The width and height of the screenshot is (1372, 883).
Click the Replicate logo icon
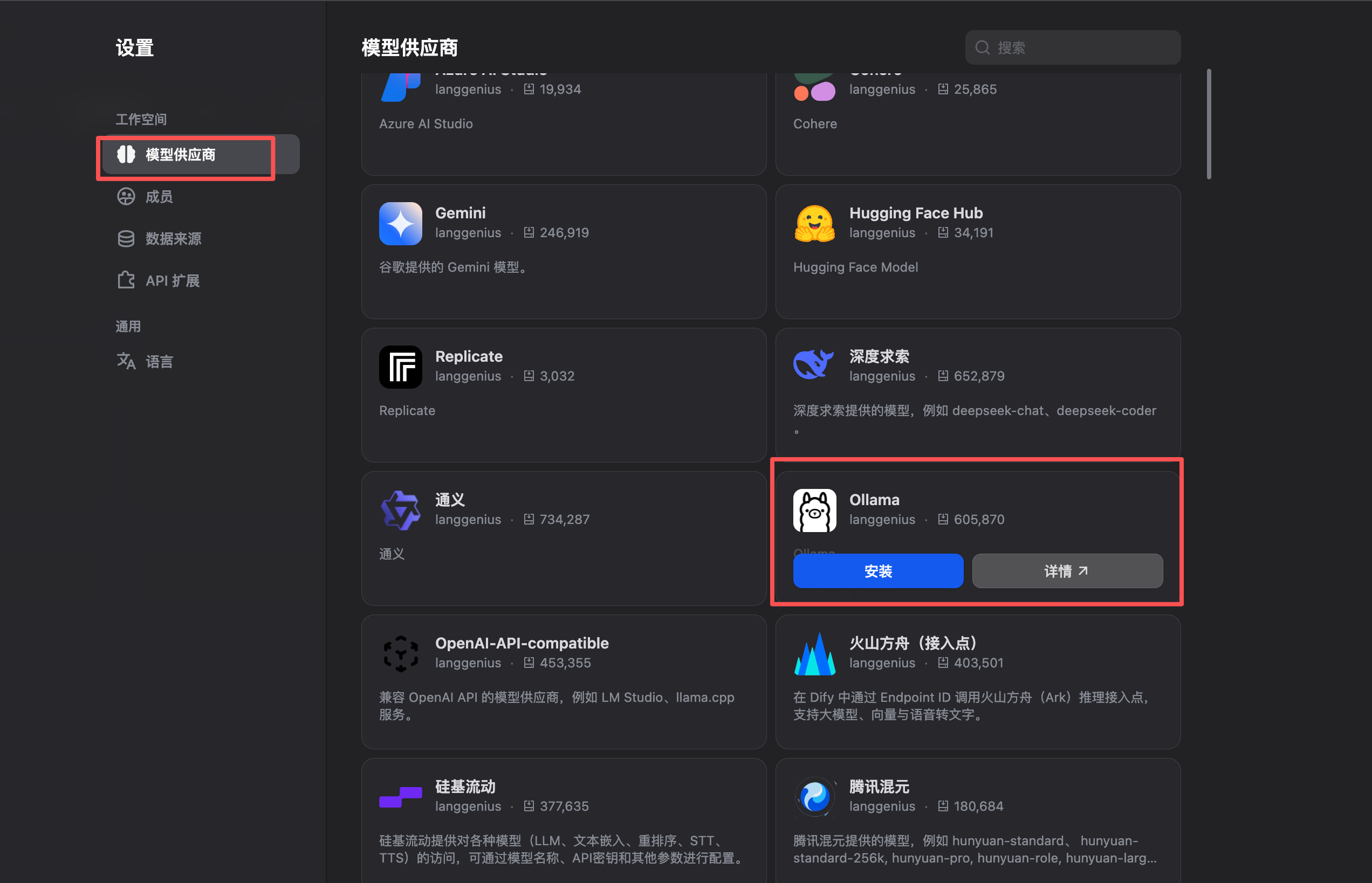point(400,367)
